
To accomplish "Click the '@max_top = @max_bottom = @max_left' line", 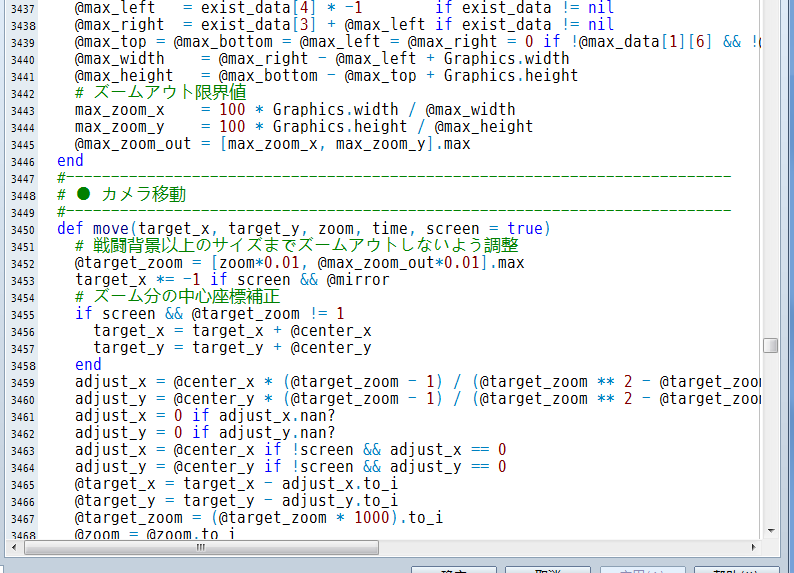I will tap(418, 42).
